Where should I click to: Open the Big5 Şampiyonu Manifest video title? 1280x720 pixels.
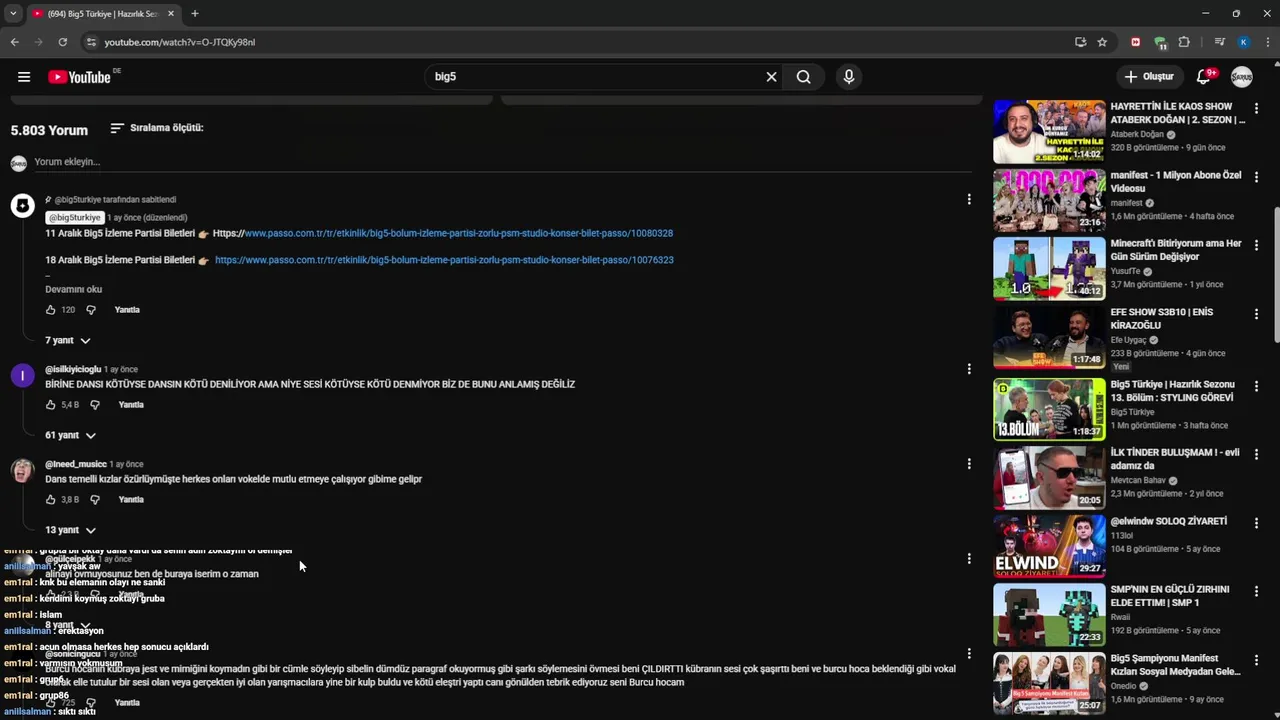click(x=1175, y=665)
